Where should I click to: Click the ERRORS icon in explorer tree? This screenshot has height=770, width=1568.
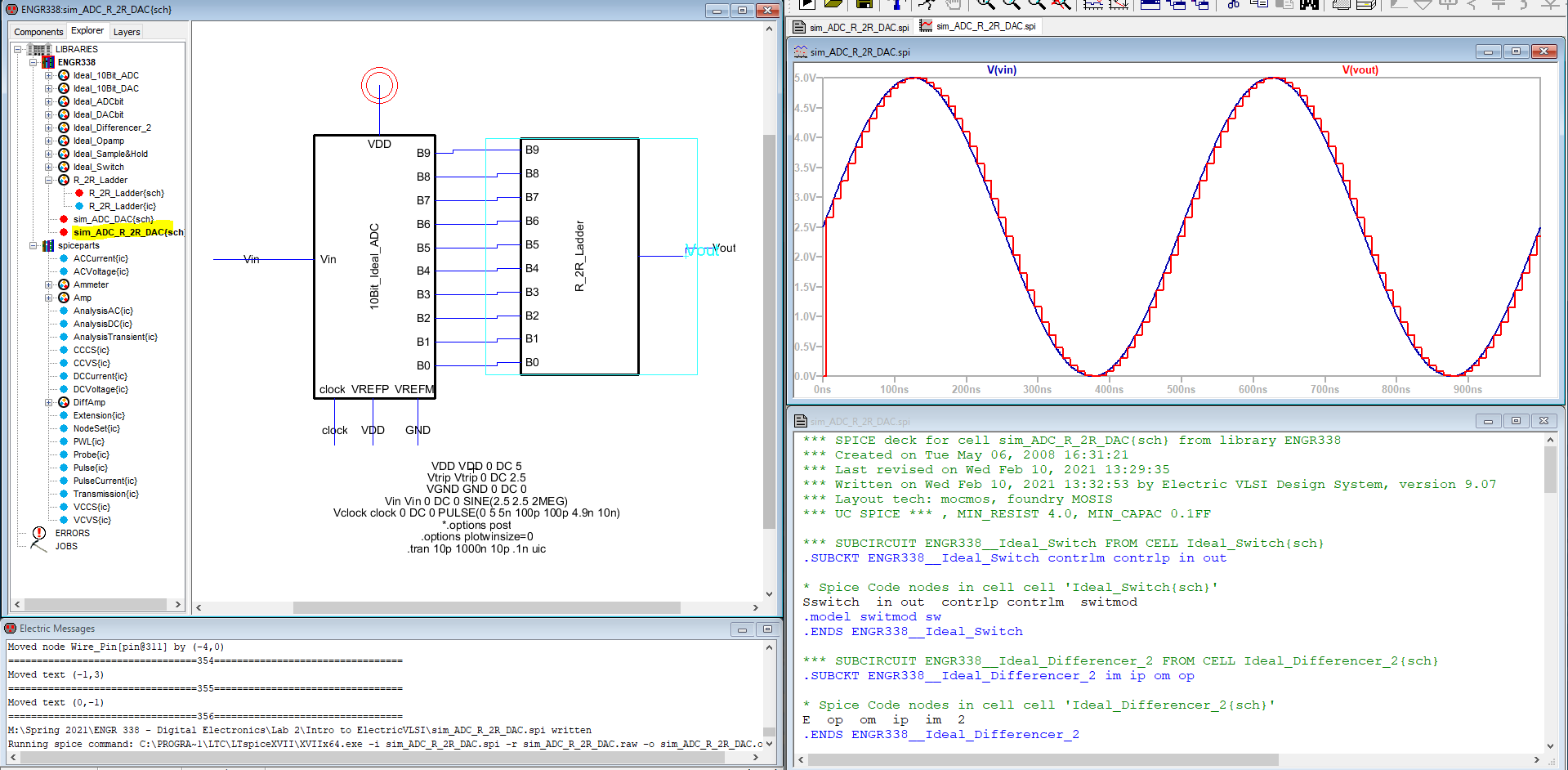(38, 533)
